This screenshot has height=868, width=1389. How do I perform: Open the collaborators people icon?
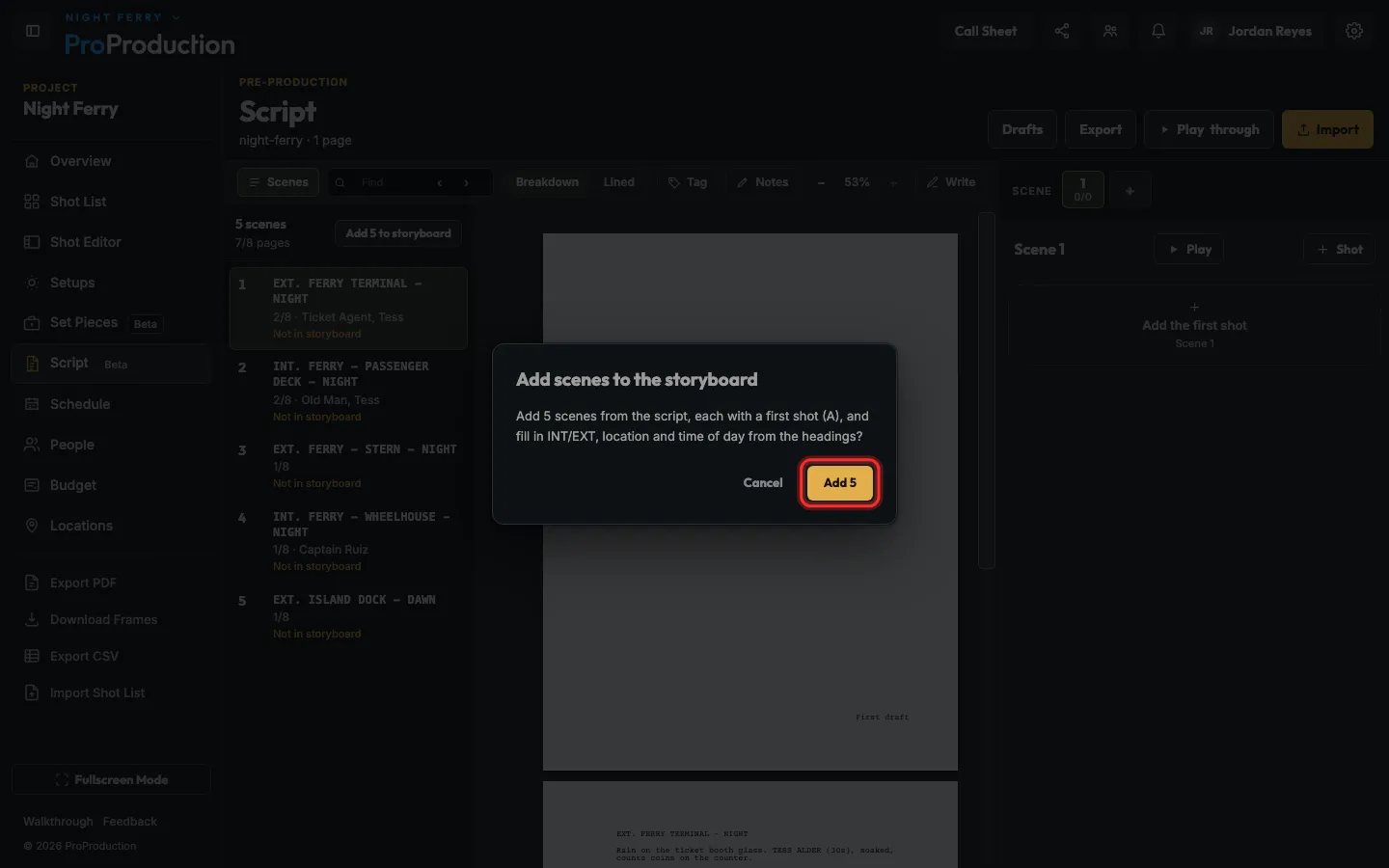[1110, 31]
